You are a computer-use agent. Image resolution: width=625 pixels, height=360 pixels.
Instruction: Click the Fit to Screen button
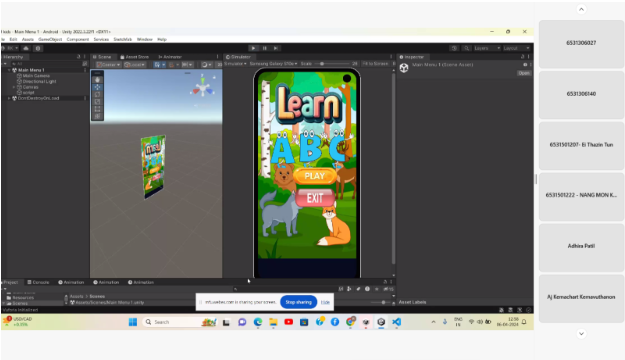375,64
